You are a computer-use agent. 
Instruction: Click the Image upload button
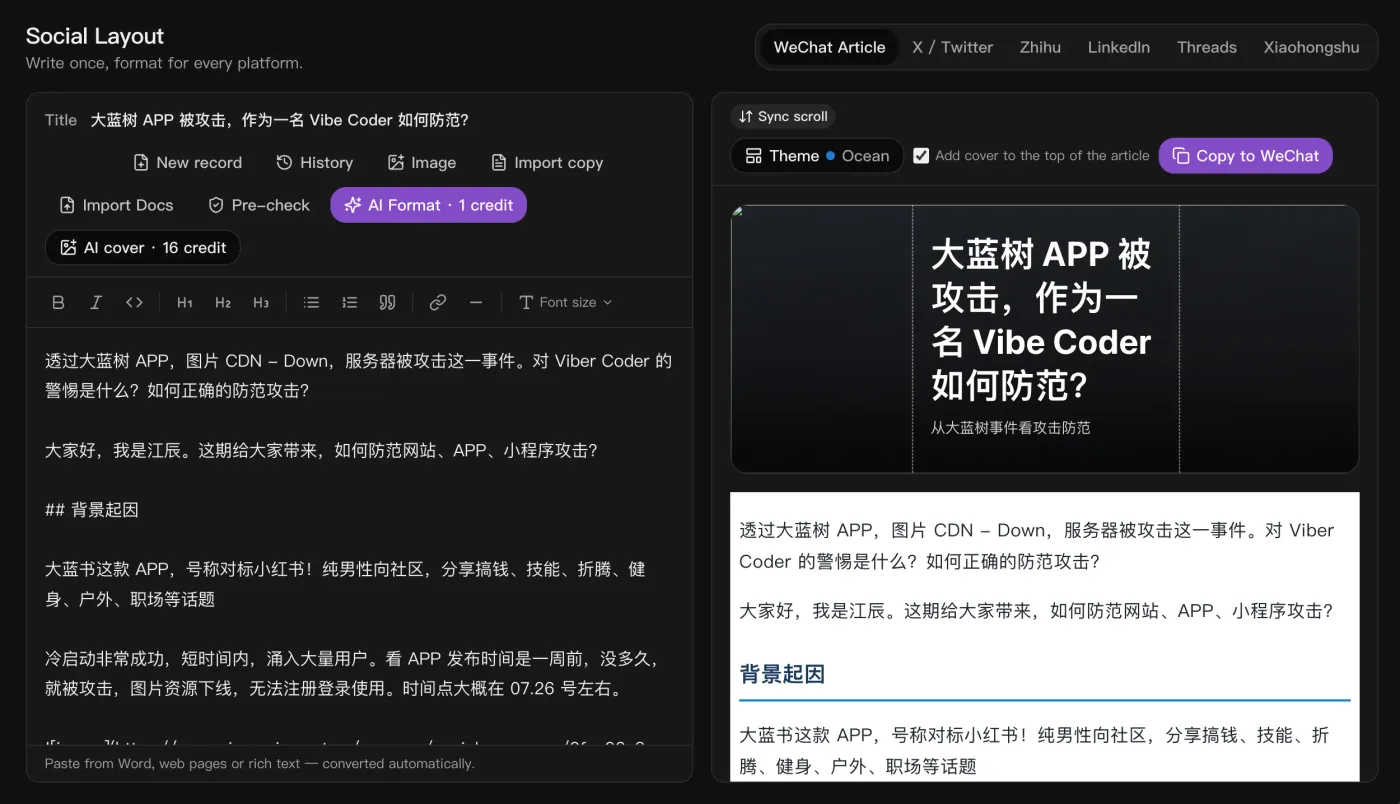pyautogui.click(x=421, y=162)
